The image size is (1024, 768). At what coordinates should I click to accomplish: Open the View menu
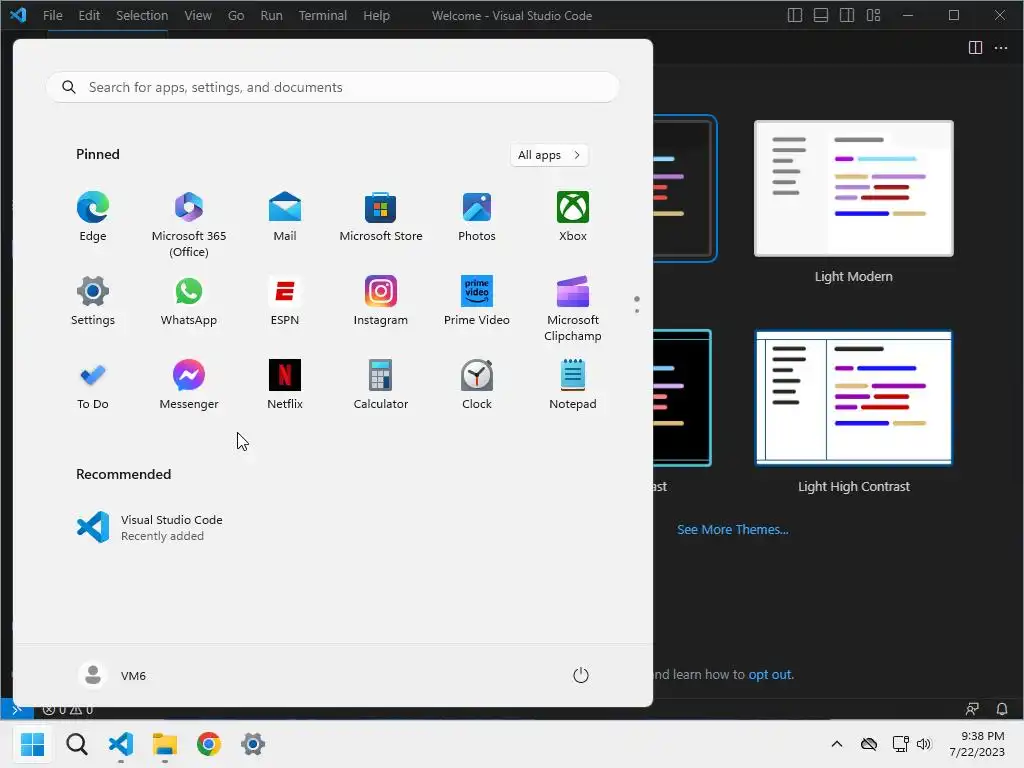(x=197, y=15)
